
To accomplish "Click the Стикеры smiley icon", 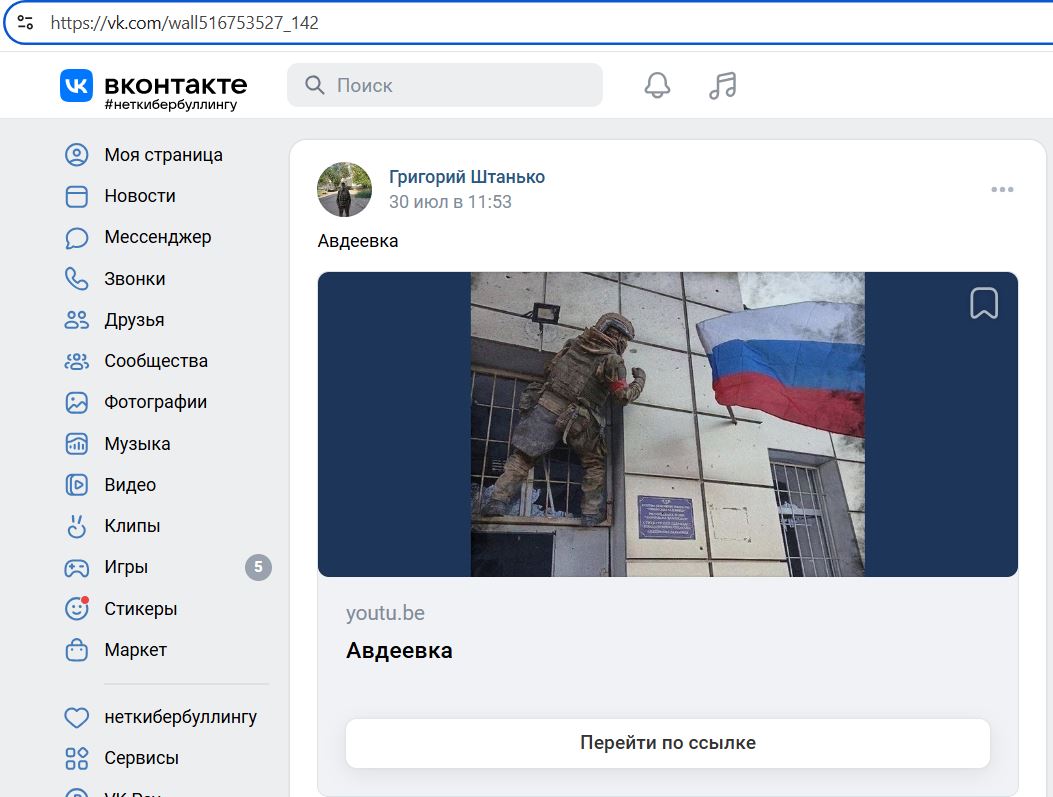I will click(x=77, y=608).
